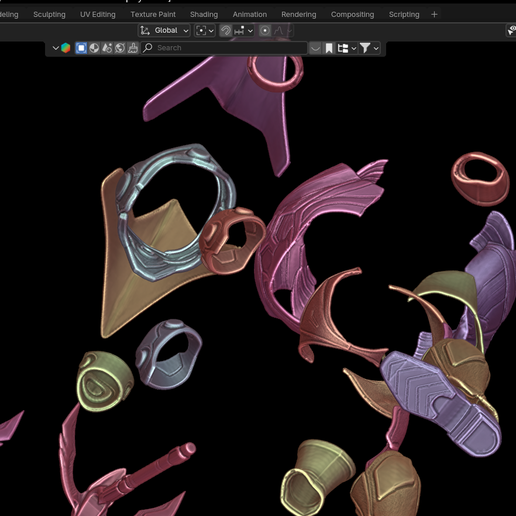Click the bookmark icon beside search
This screenshot has width=516, height=516.
[x=329, y=48]
